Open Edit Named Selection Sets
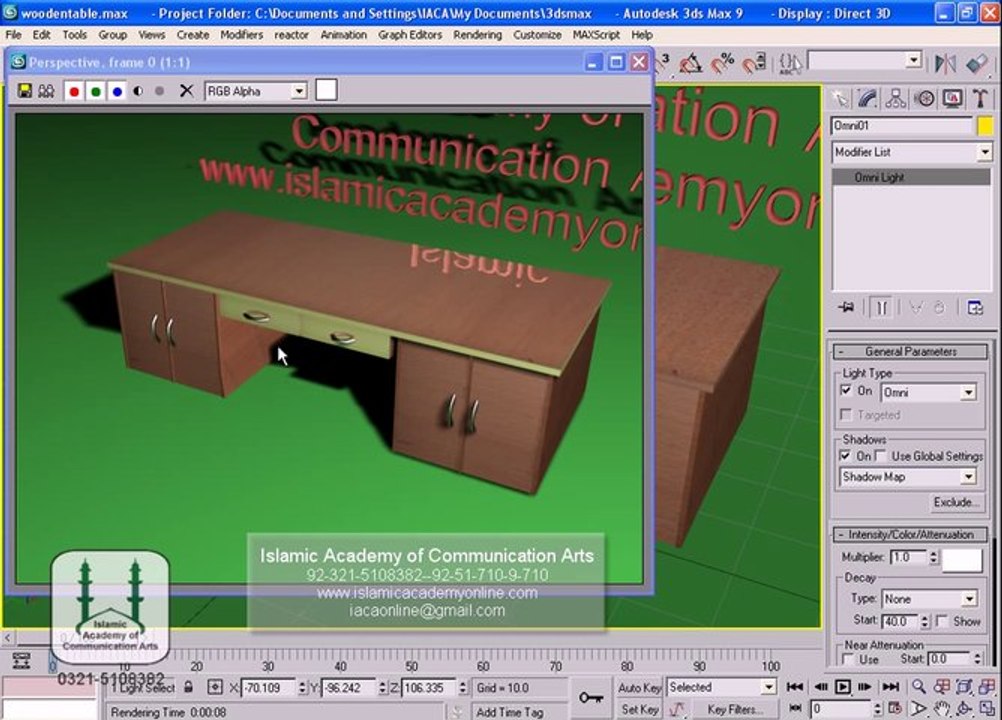 pos(790,63)
